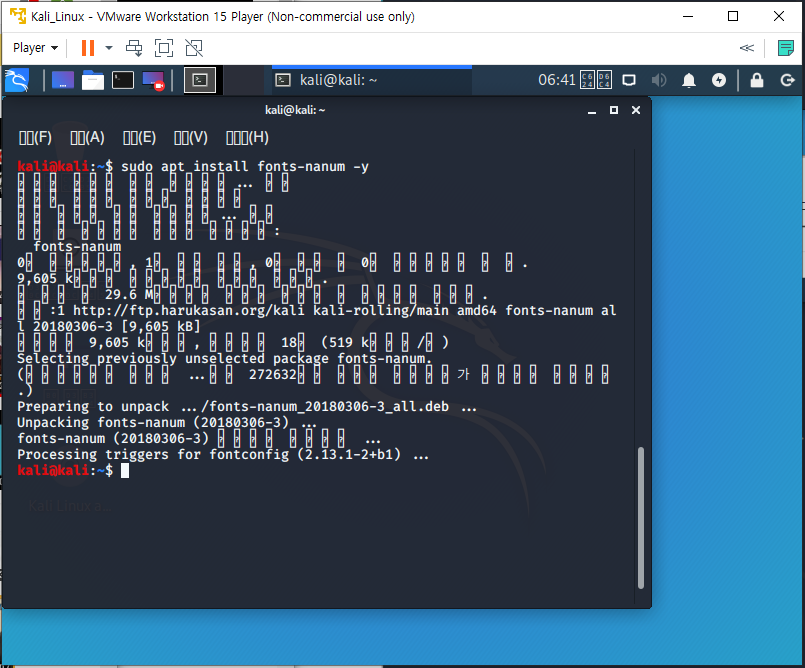Click the 'Unpacking fonts-nanum (20180306-3)' line
805x668 pixels.
pyautogui.click(x=167, y=423)
